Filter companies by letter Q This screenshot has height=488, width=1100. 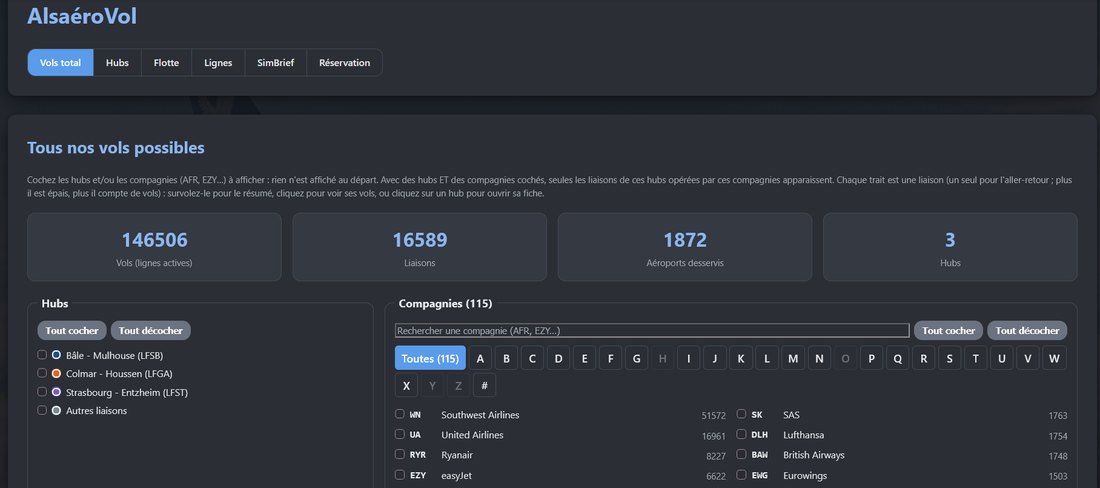[x=897, y=358]
